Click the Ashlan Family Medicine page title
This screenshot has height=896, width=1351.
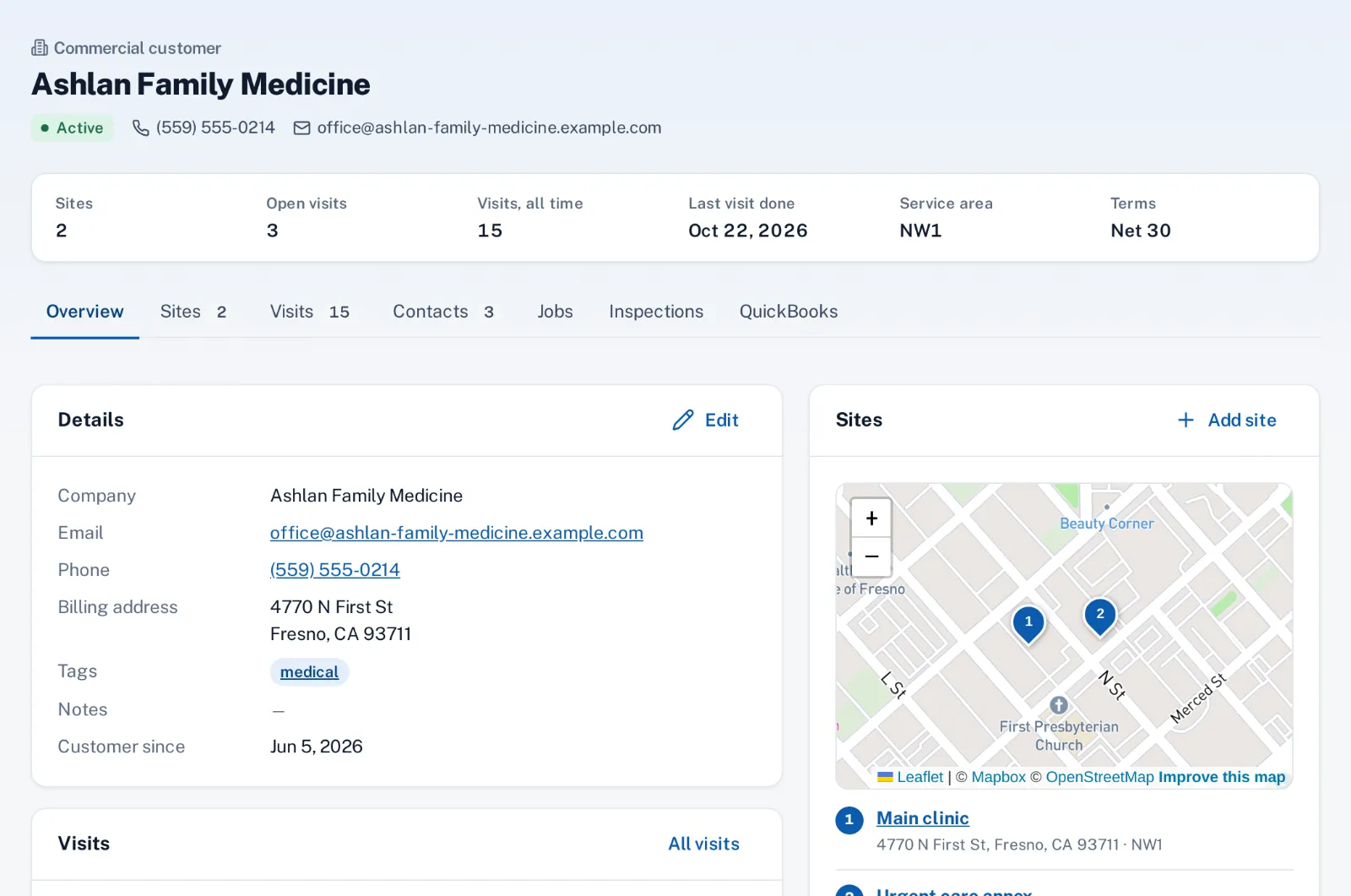(x=201, y=84)
